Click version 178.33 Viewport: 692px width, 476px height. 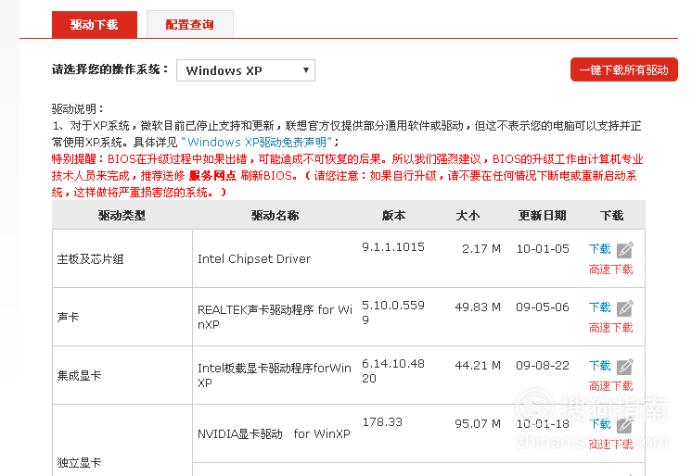click(x=382, y=422)
